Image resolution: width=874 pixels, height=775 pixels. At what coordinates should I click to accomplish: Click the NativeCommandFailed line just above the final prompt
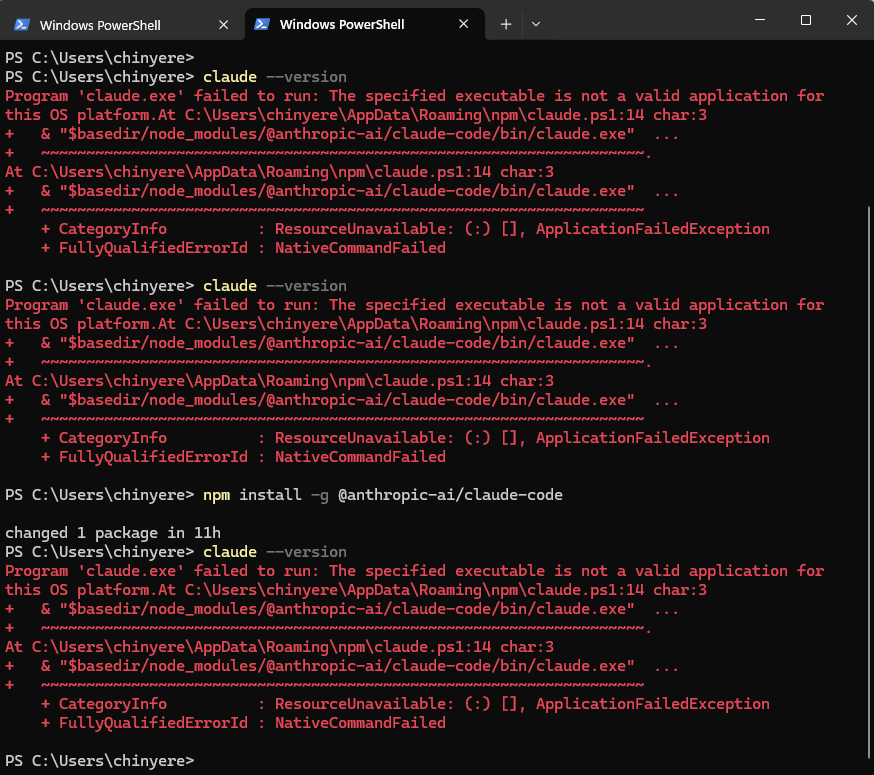[244, 723]
